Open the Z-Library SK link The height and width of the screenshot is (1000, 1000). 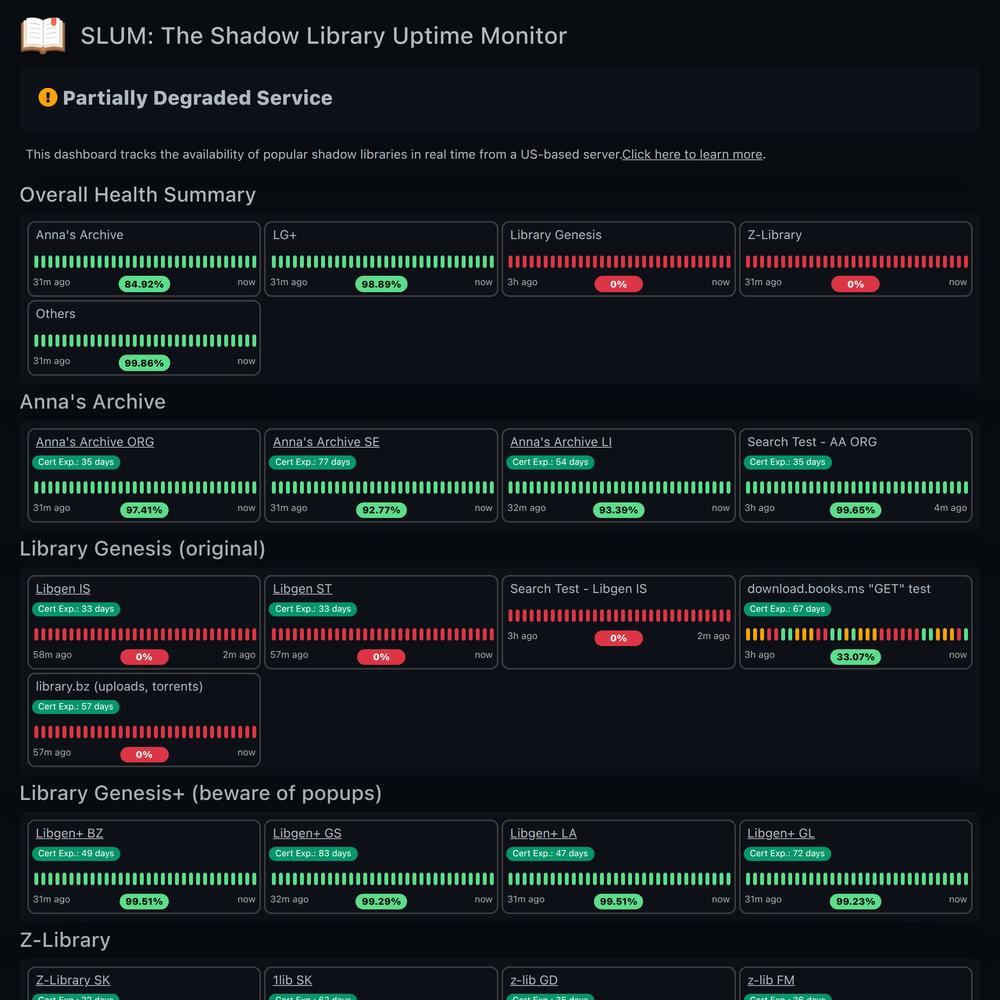[x=73, y=980]
